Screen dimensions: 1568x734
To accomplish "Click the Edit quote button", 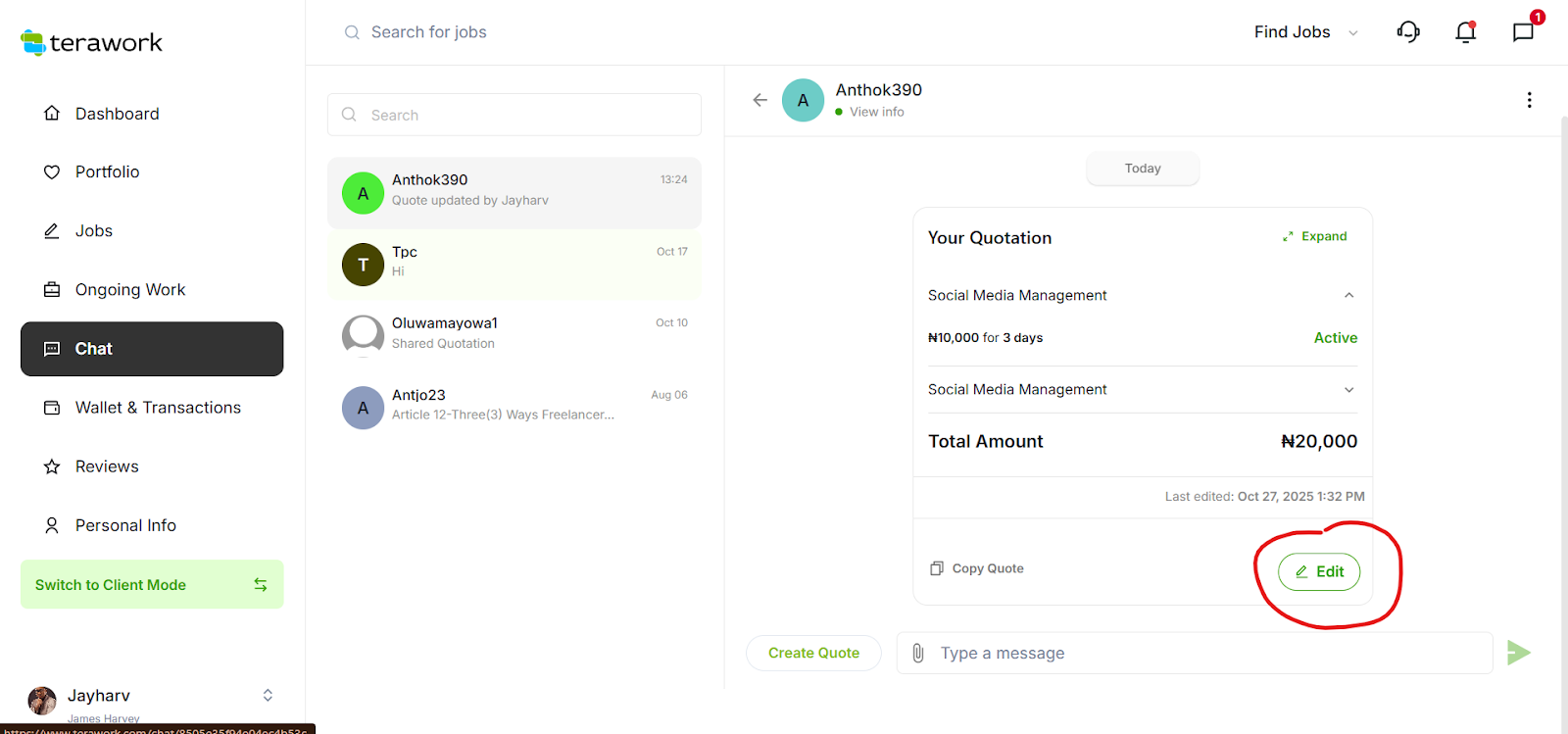I will 1319,571.
